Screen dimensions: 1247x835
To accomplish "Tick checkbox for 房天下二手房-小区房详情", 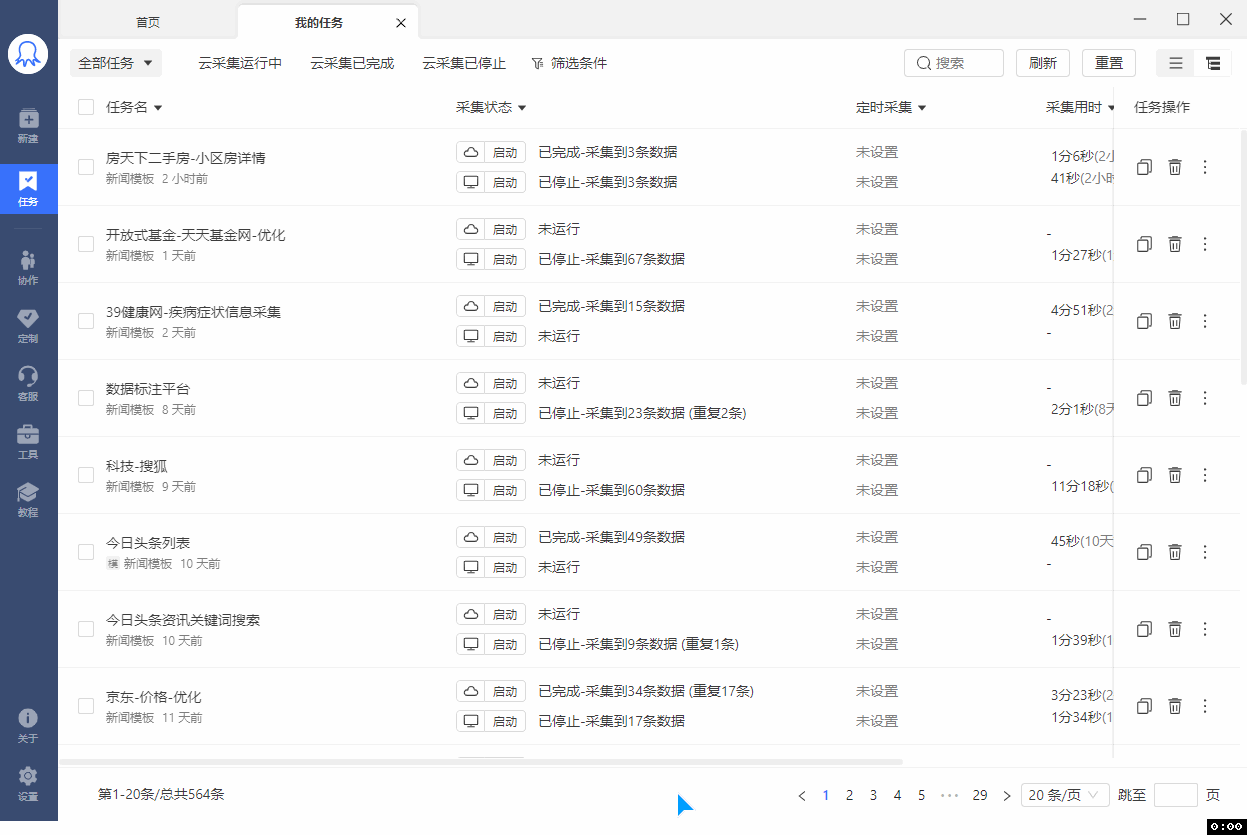I will click(86, 167).
